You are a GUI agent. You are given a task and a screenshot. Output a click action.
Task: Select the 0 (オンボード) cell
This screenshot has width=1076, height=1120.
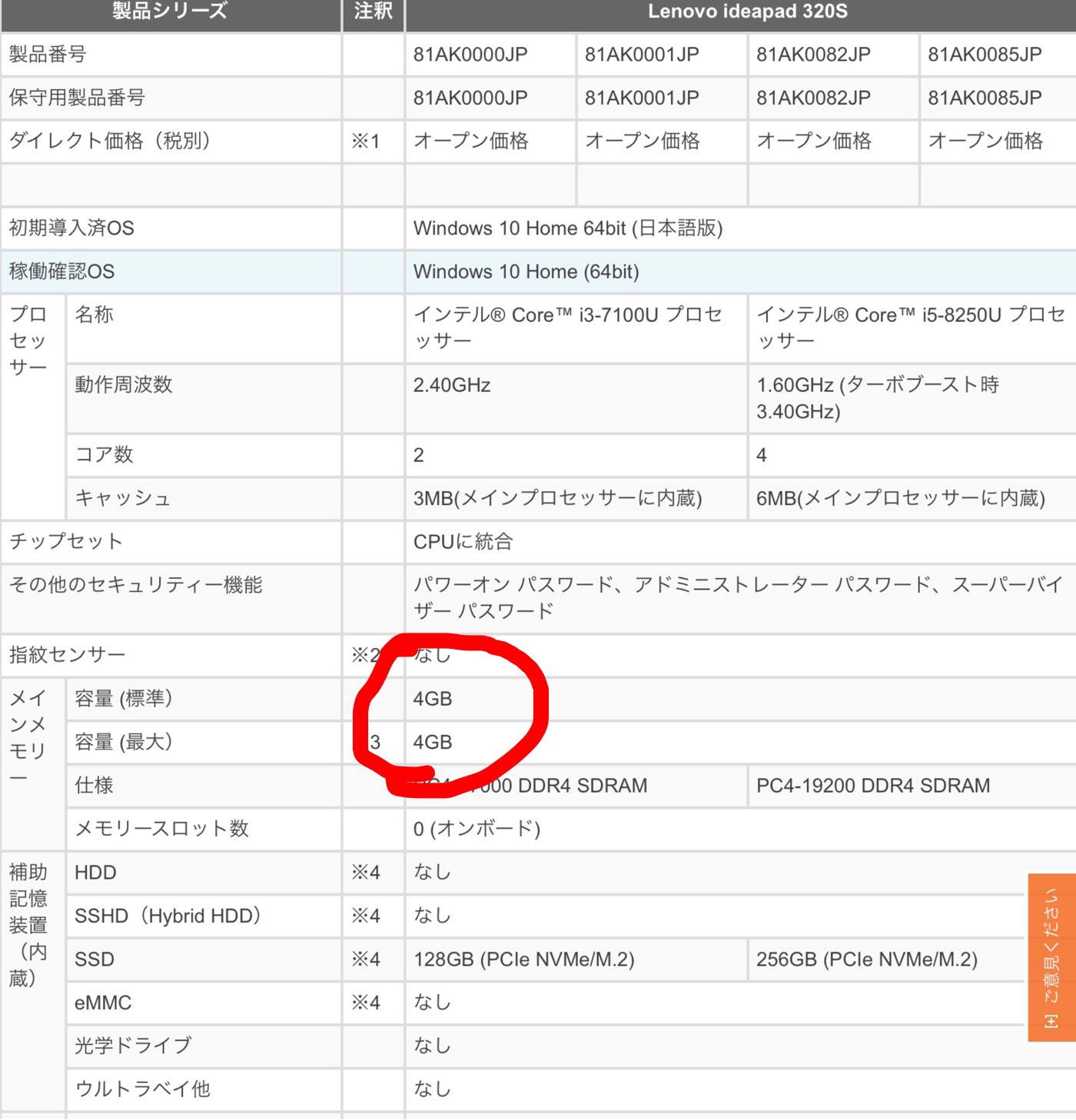click(477, 829)
